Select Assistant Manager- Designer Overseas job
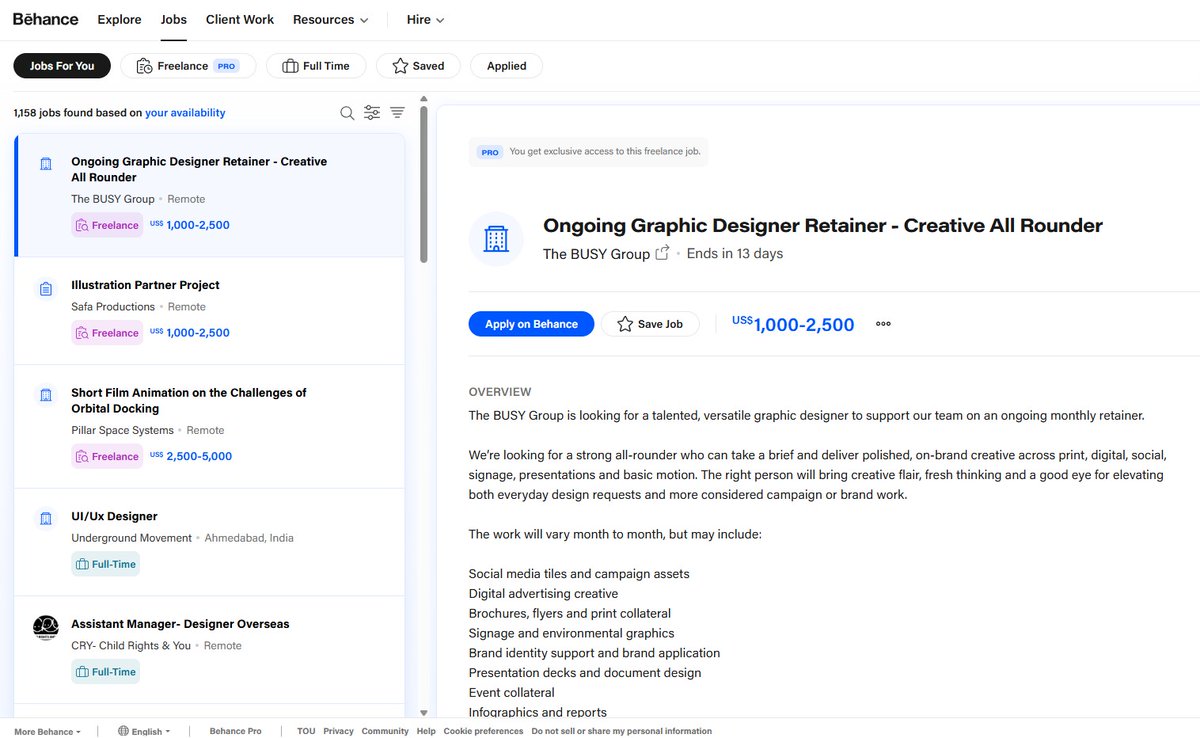This screenshot has height=738, width=1200. (x=180, y=624)
